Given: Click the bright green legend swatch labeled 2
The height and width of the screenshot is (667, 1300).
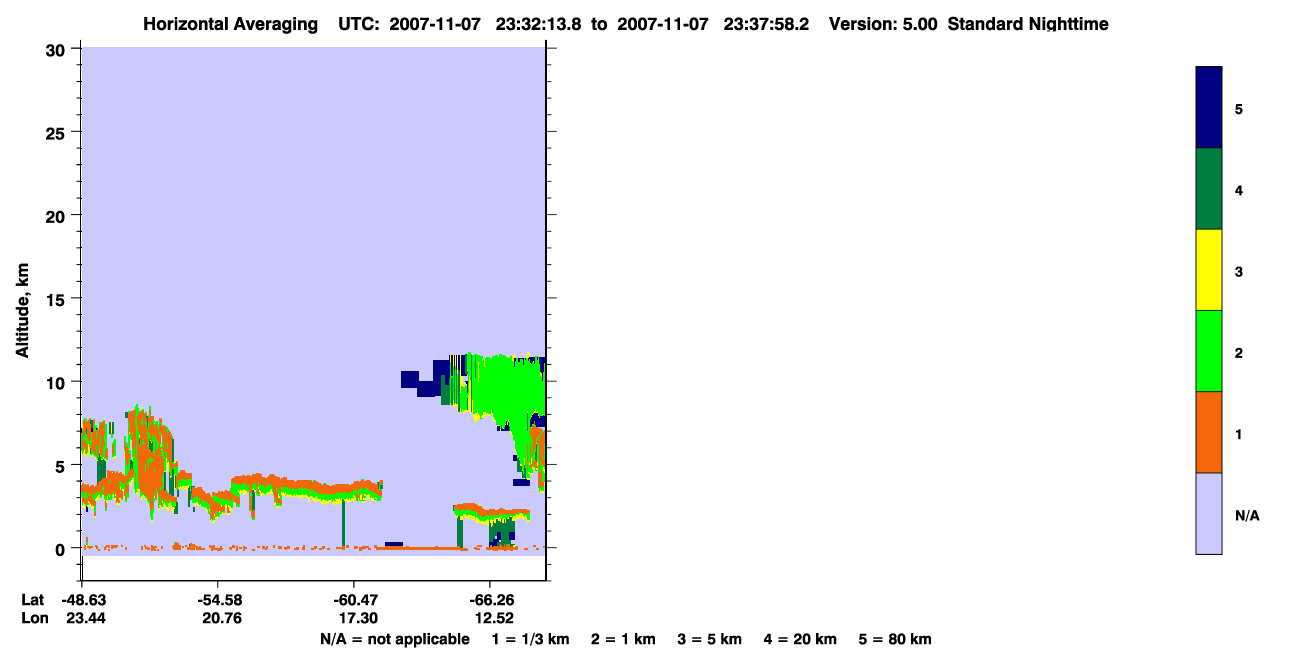Looking at the screenshot, I should pos(1209,351).
